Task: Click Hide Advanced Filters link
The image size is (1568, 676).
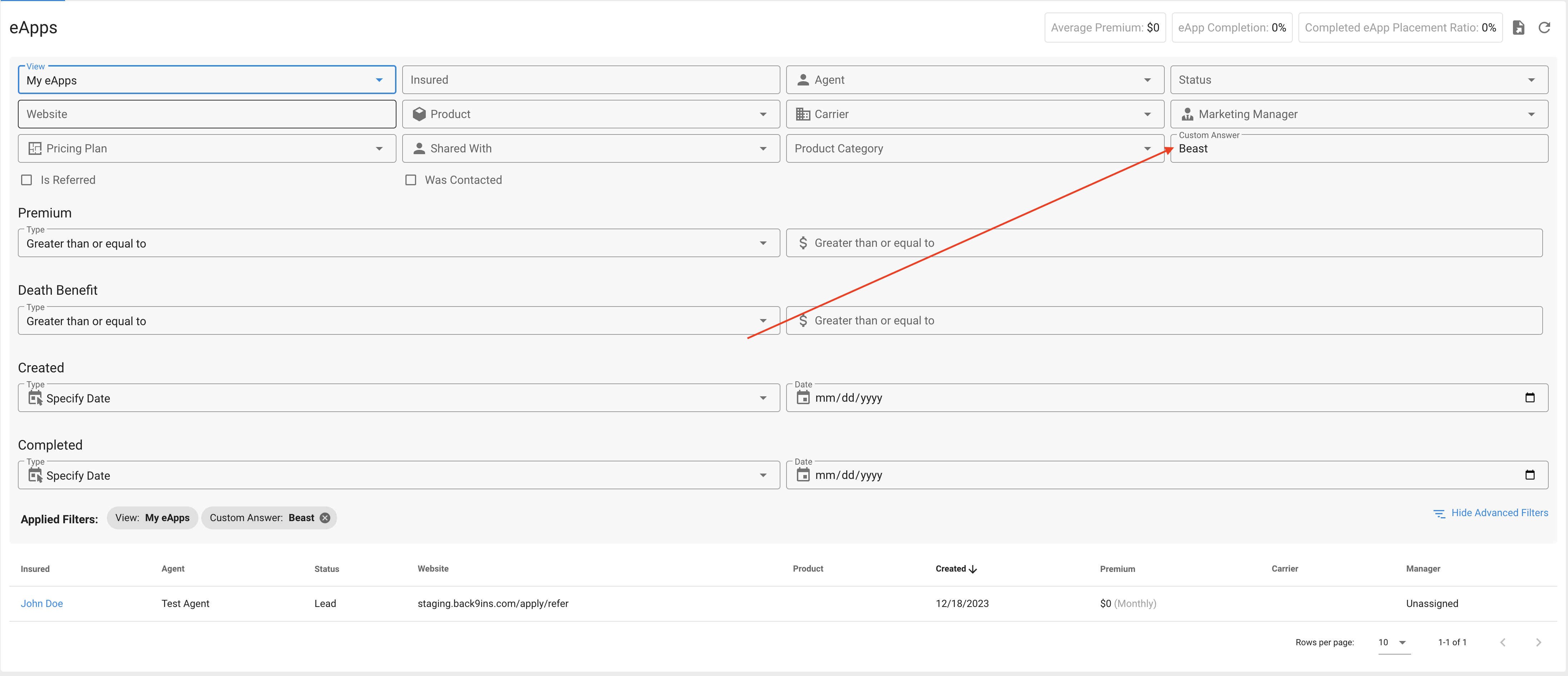Action: tap(1499, 513)
